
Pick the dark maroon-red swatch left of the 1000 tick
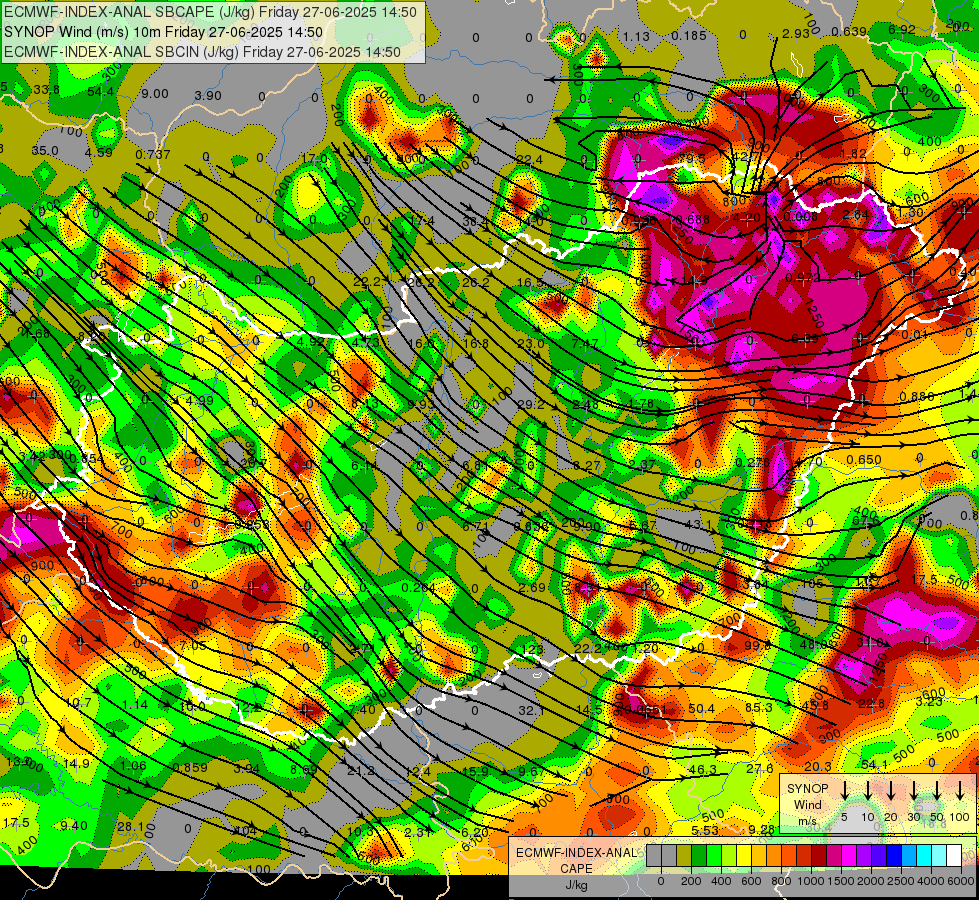point(804,855)
